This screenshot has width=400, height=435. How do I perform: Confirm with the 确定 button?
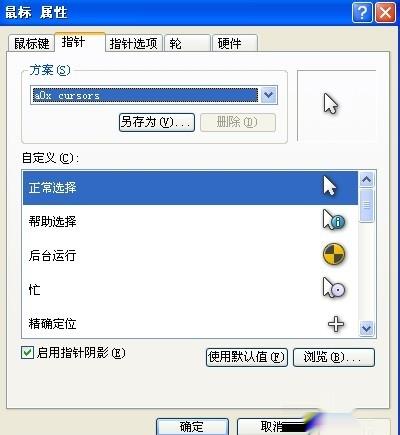(192, 426)
